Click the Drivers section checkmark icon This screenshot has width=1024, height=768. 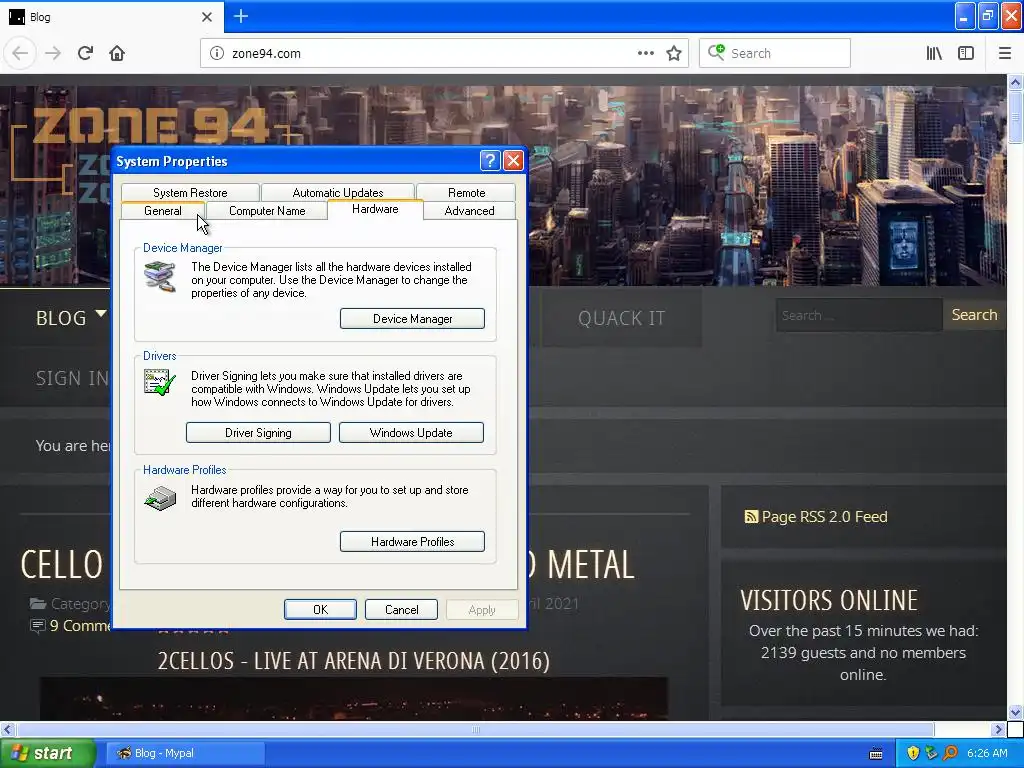(x=160, y=382)
